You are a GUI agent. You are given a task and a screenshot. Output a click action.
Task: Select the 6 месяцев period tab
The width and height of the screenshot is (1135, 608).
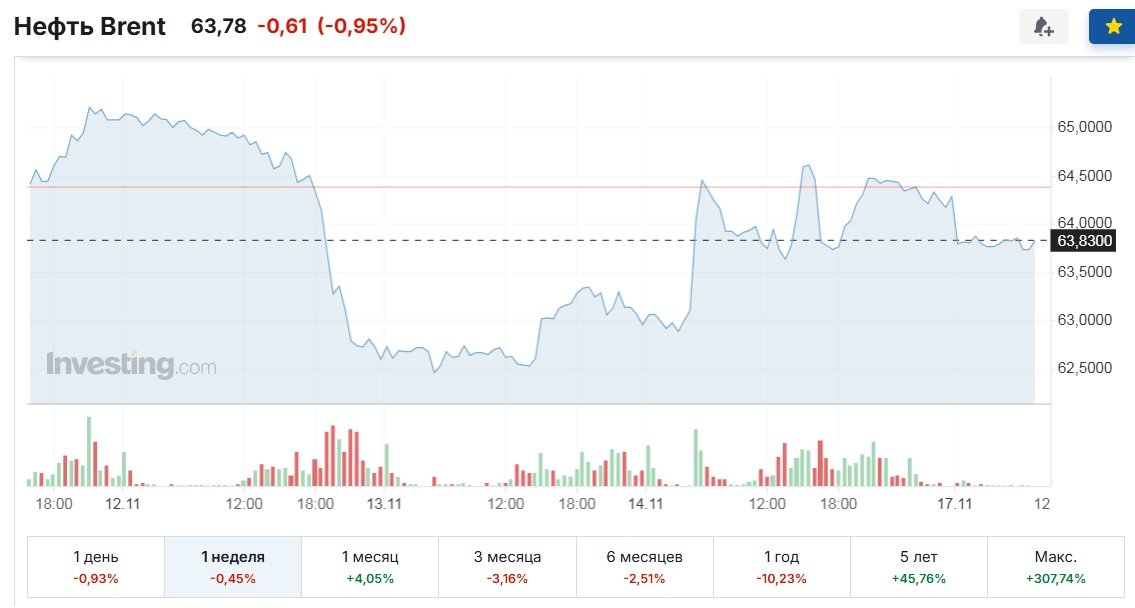644,567
